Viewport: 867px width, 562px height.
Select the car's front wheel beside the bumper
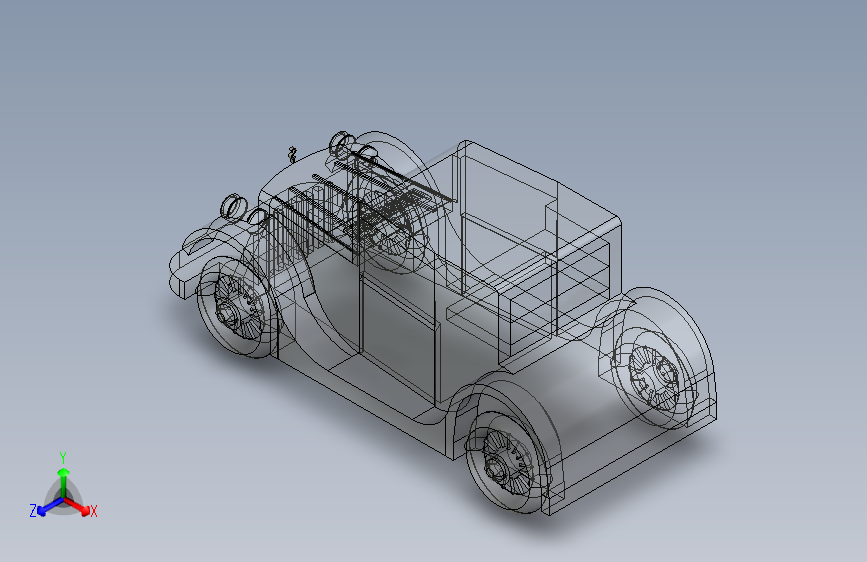[x=237, y=307]
